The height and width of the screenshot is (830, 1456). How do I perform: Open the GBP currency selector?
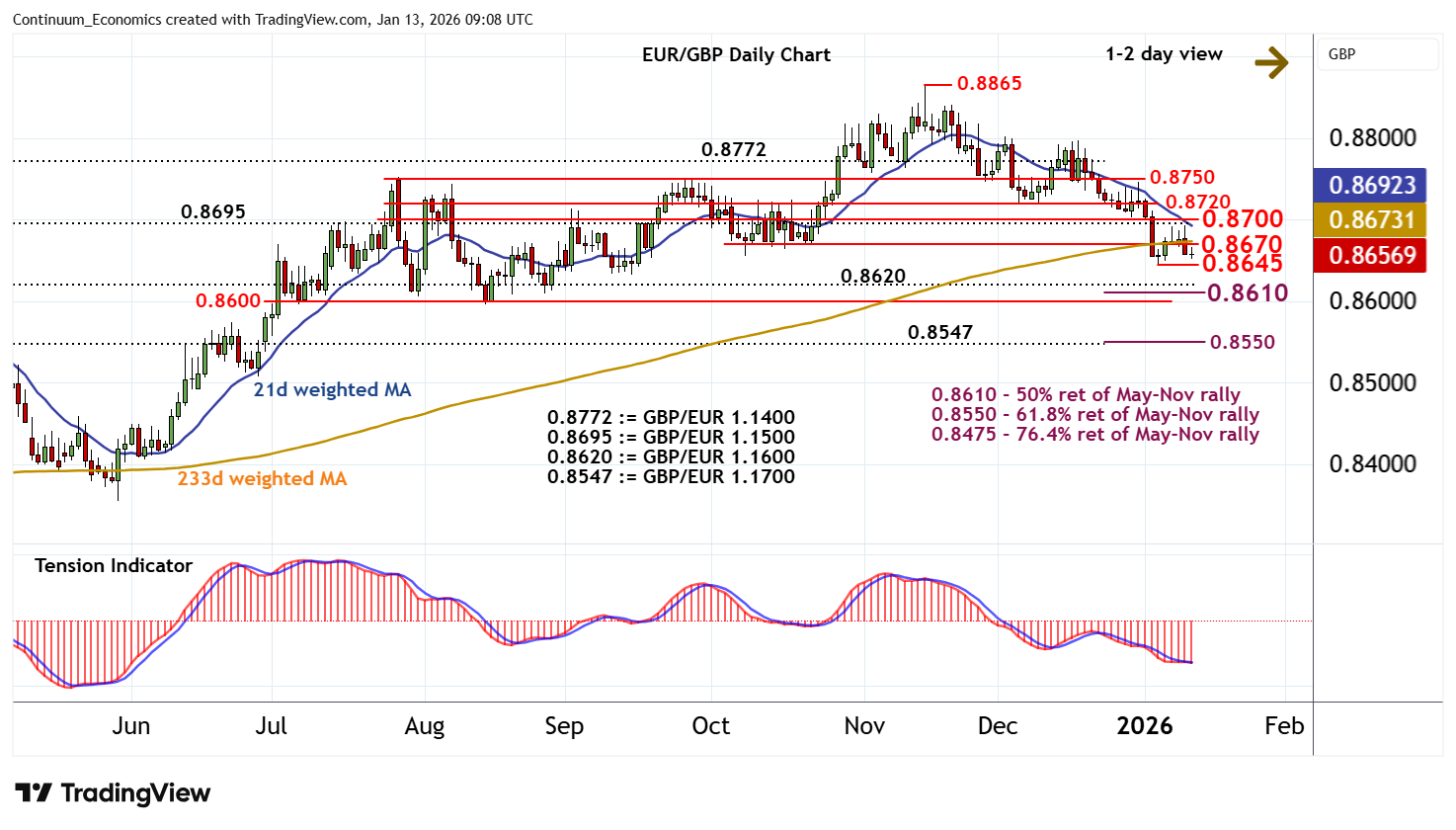(x=1377, y=54)
